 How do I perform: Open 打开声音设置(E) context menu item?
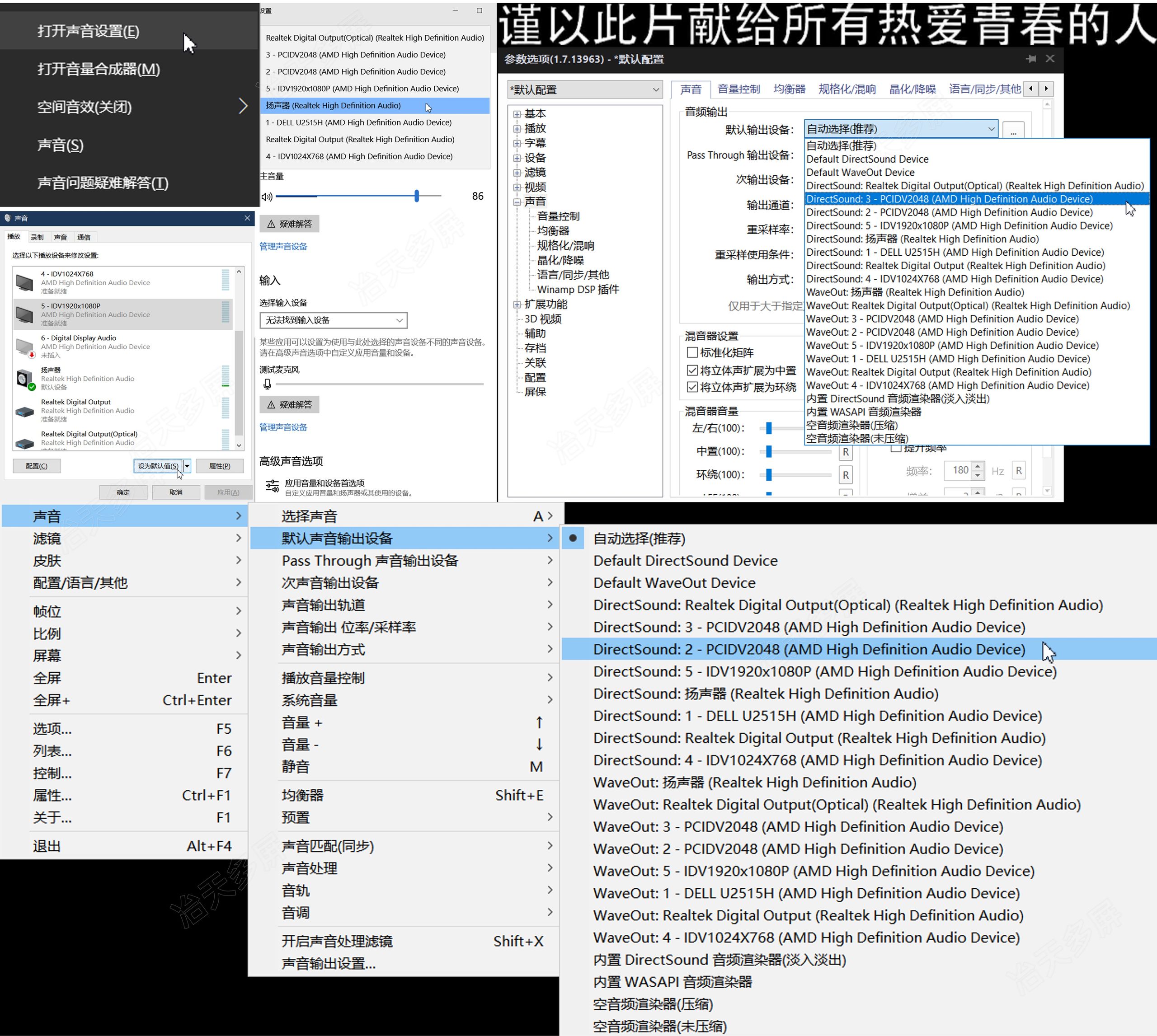point(130,31)
